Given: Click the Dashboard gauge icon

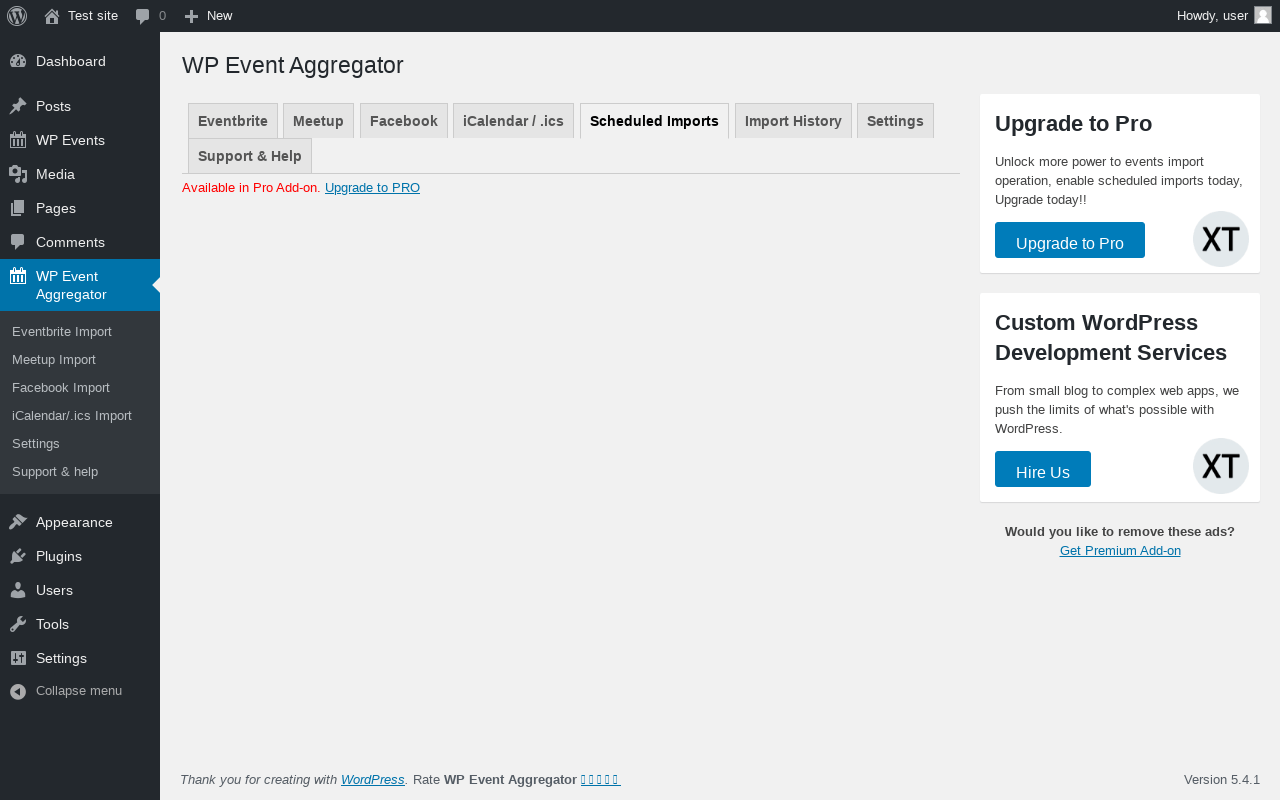Looking at the screenshot, I should (18, 61).
